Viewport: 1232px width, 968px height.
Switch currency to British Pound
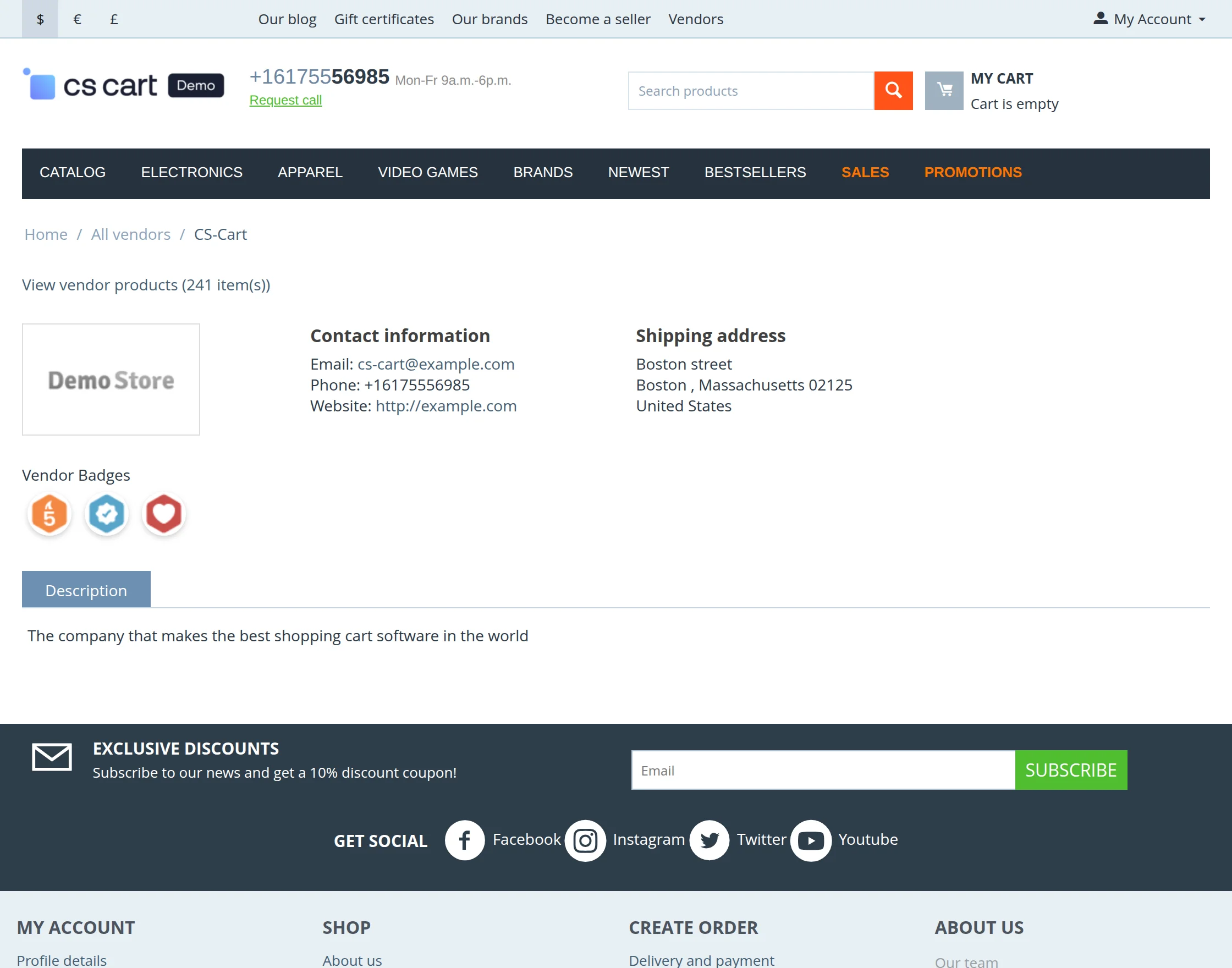114,19
